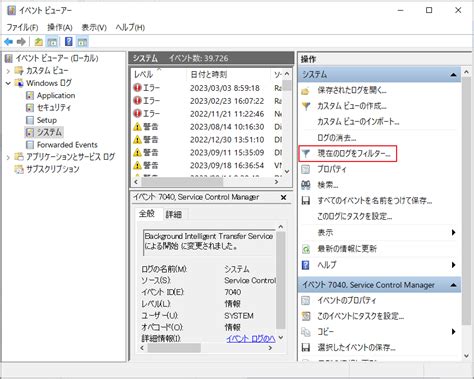
Task: Select the システム log in tree
Action: [x=49, y=132]
